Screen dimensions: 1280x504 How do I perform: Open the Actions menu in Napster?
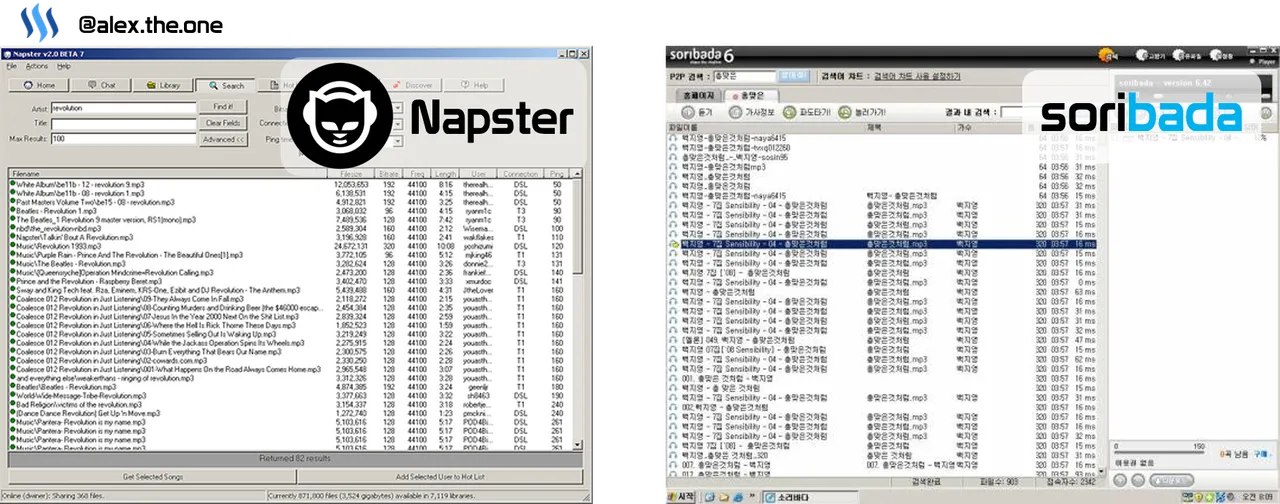click(37, 66)
